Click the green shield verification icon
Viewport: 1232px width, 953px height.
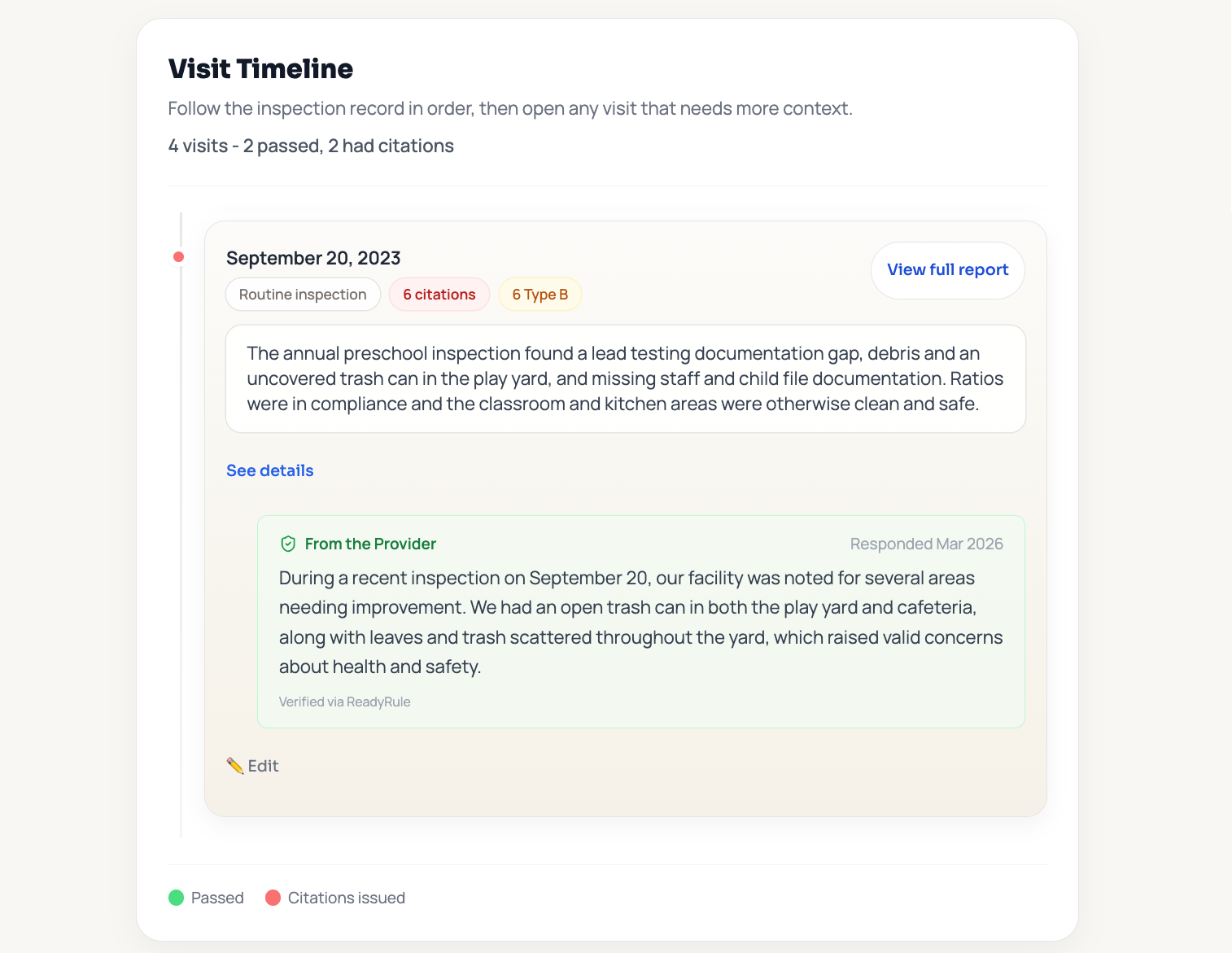tap(287, 543)
